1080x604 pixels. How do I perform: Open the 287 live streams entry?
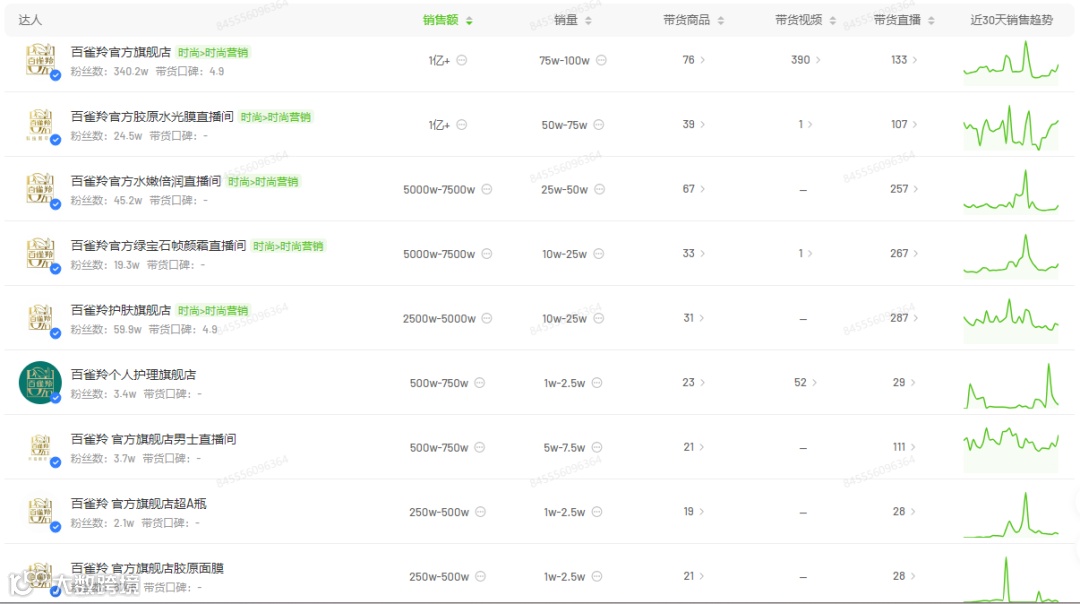pyautogui.click(x=904, y=318)
